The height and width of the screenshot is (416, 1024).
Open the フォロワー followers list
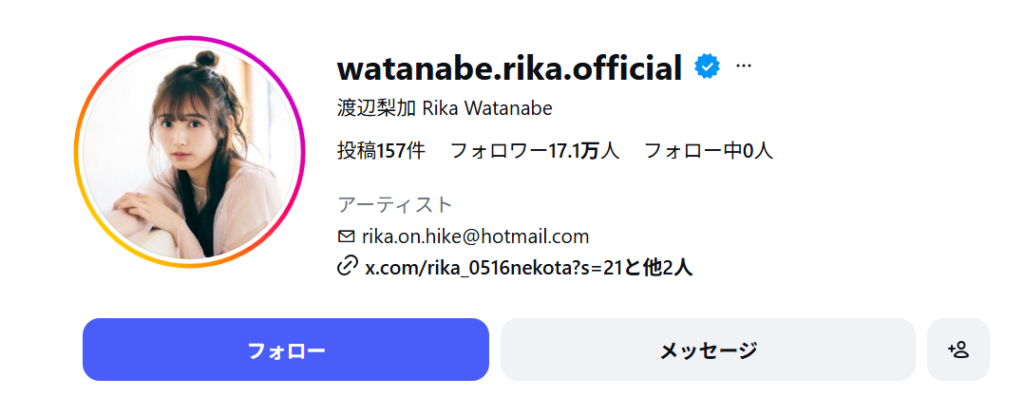[x=534, y=151]
